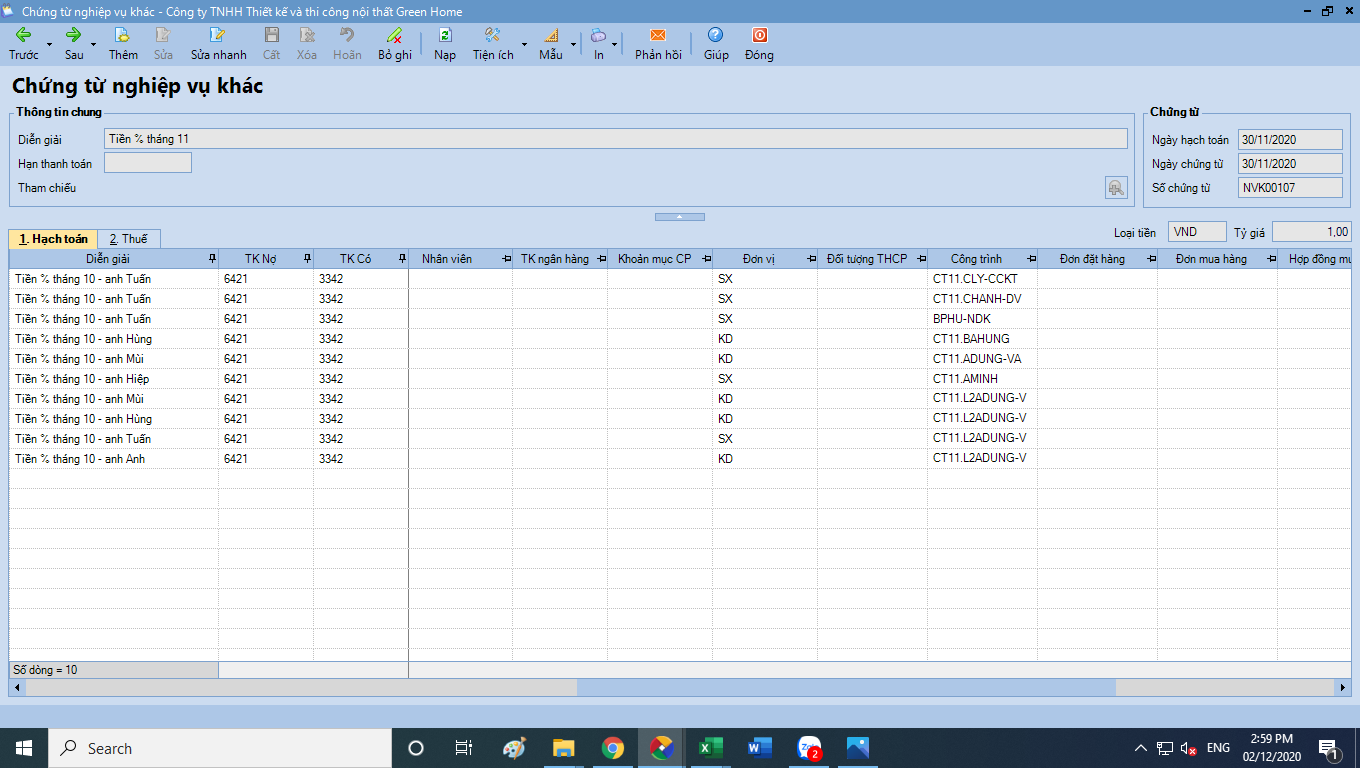Open Google Chrome from the taskbar
This screenshot has height=768, width=1360.
(x=612, y=748)
